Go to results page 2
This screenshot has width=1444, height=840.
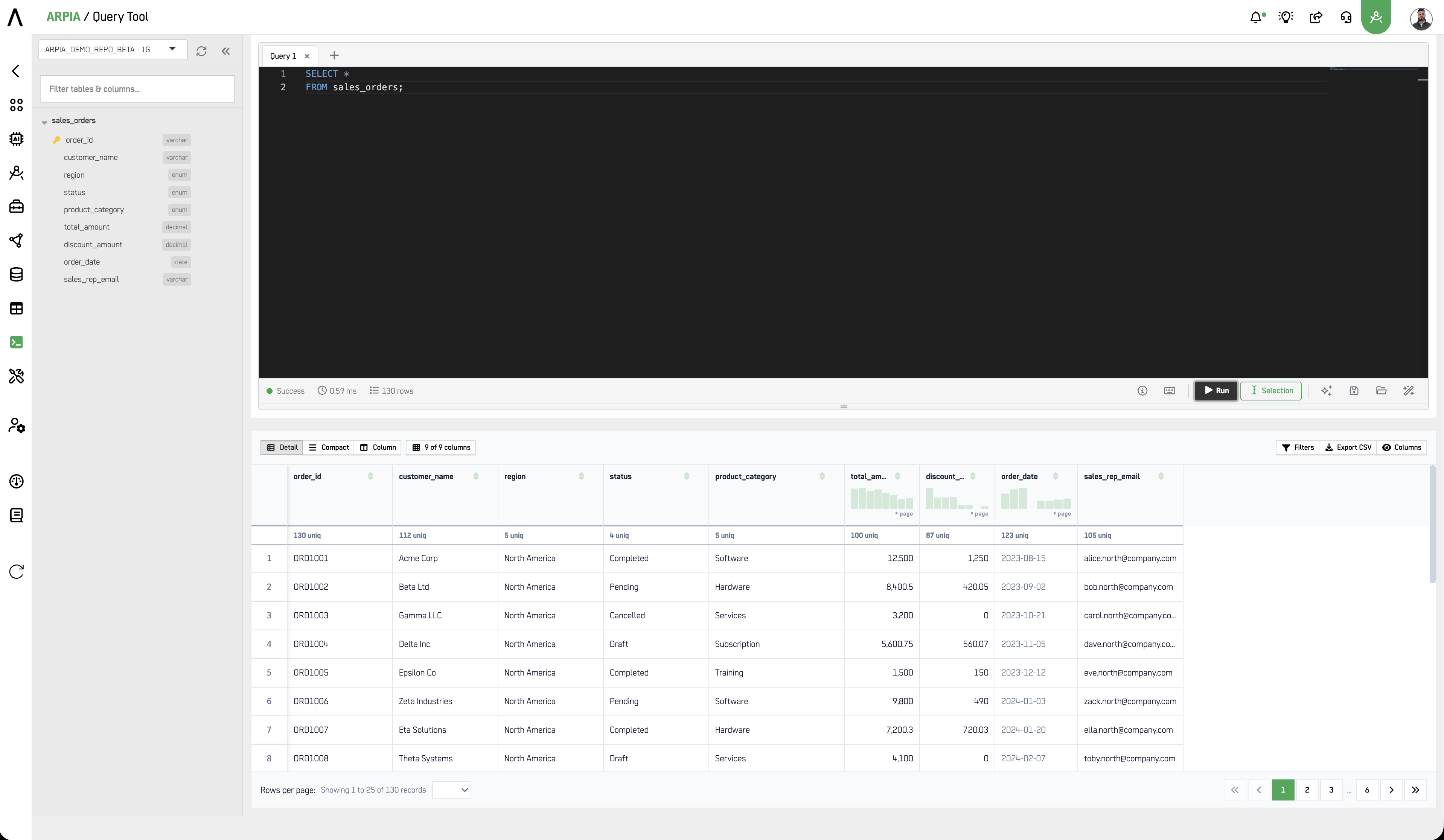pyautogui.click(x=1307, y=790)
